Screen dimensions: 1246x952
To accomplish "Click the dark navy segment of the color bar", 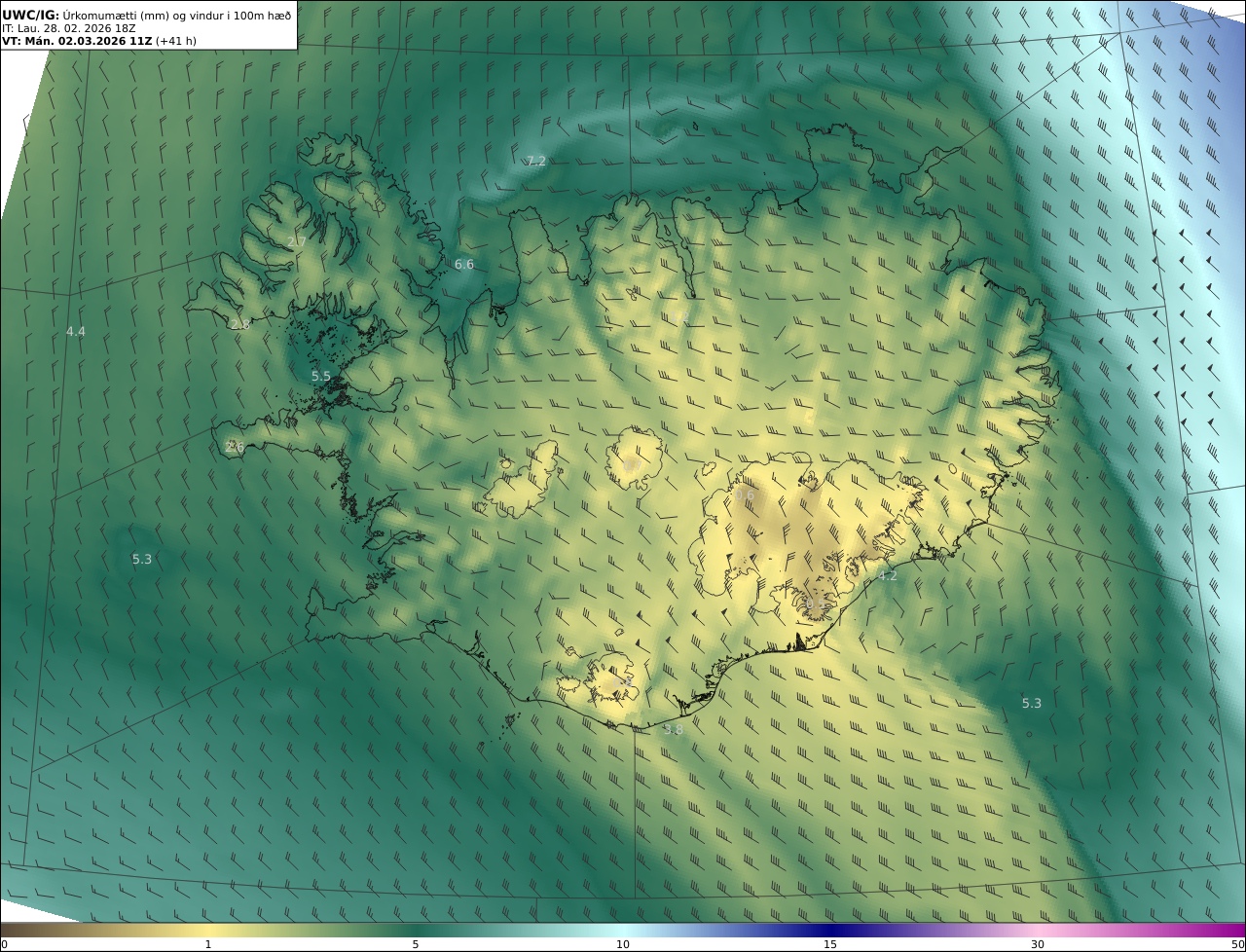I will click(830, 930).
